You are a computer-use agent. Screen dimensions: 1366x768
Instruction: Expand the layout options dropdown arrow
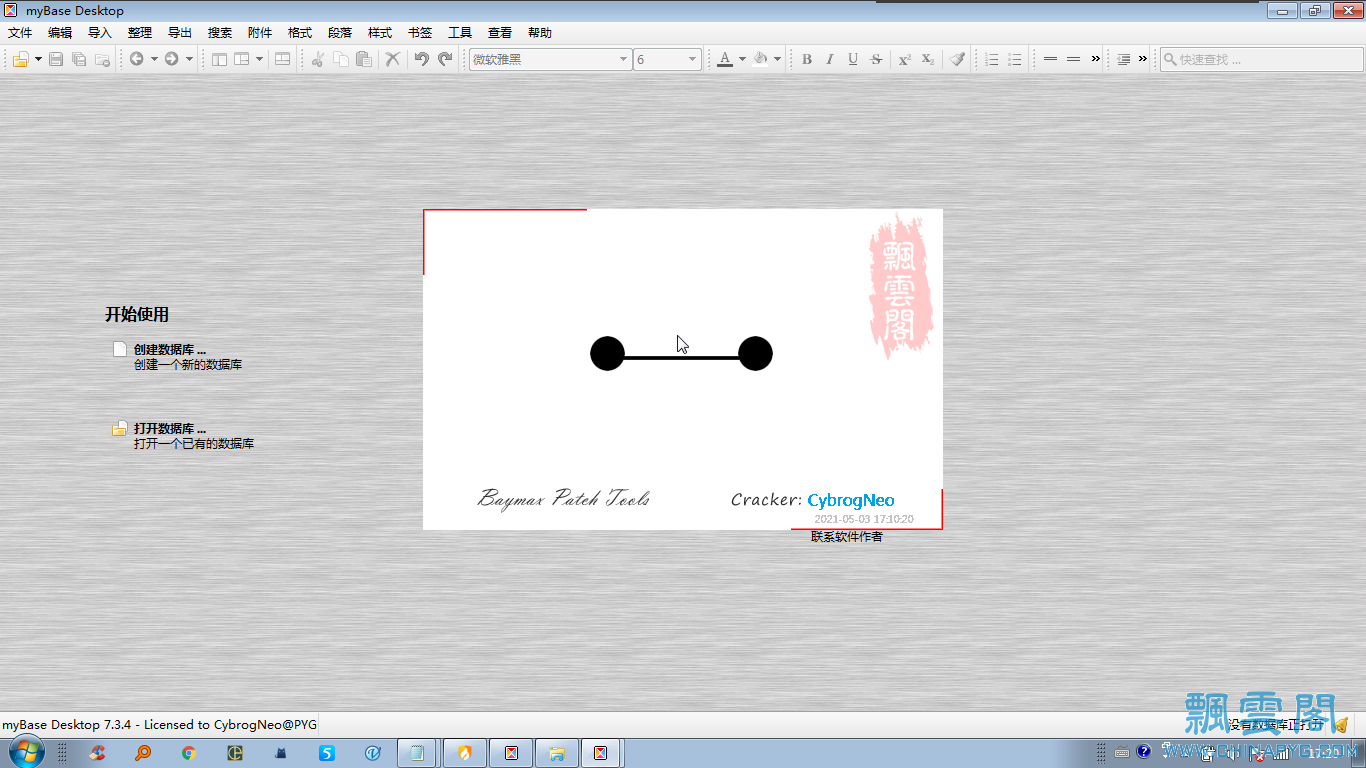pos(259,59)
